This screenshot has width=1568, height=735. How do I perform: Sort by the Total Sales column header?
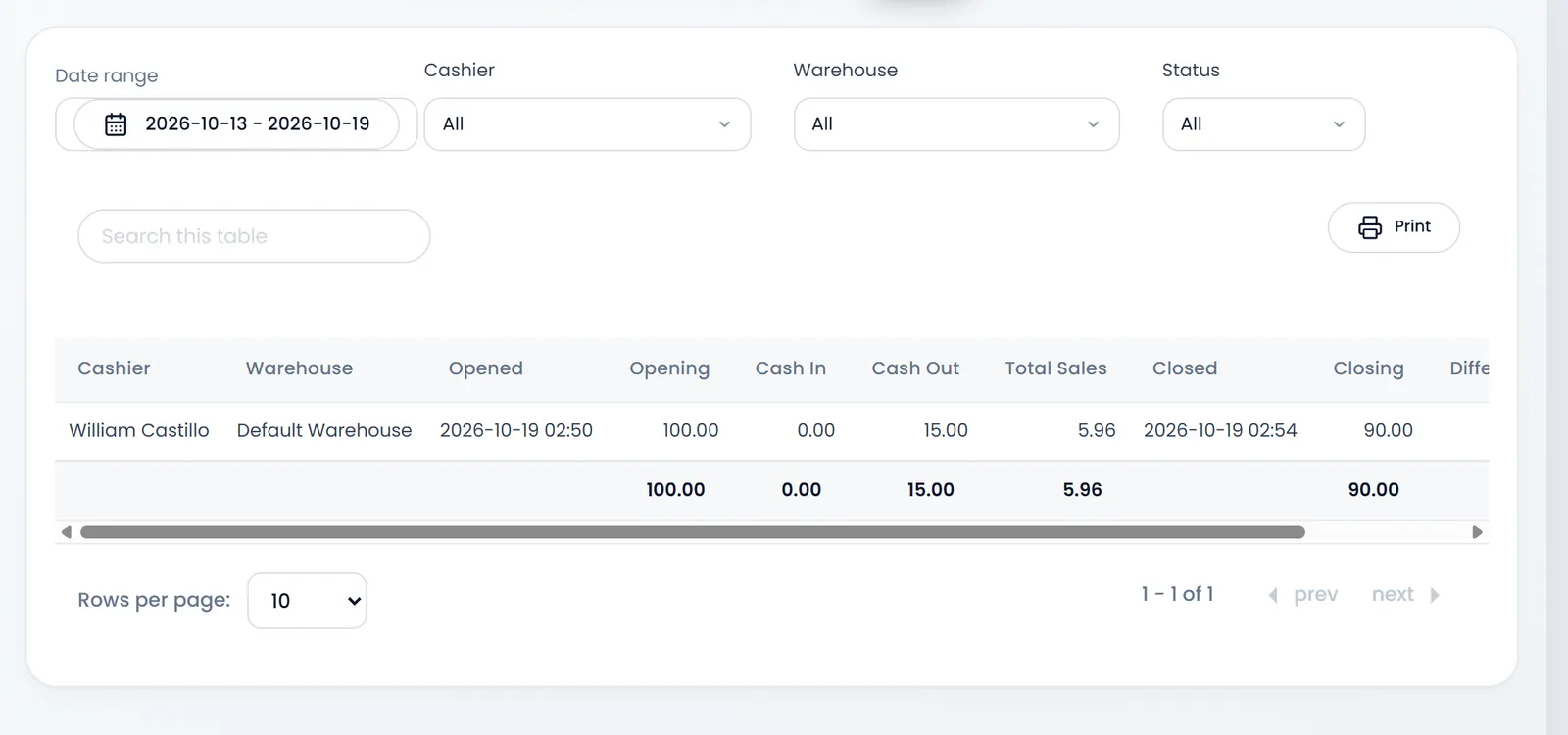coord(1055,368)
